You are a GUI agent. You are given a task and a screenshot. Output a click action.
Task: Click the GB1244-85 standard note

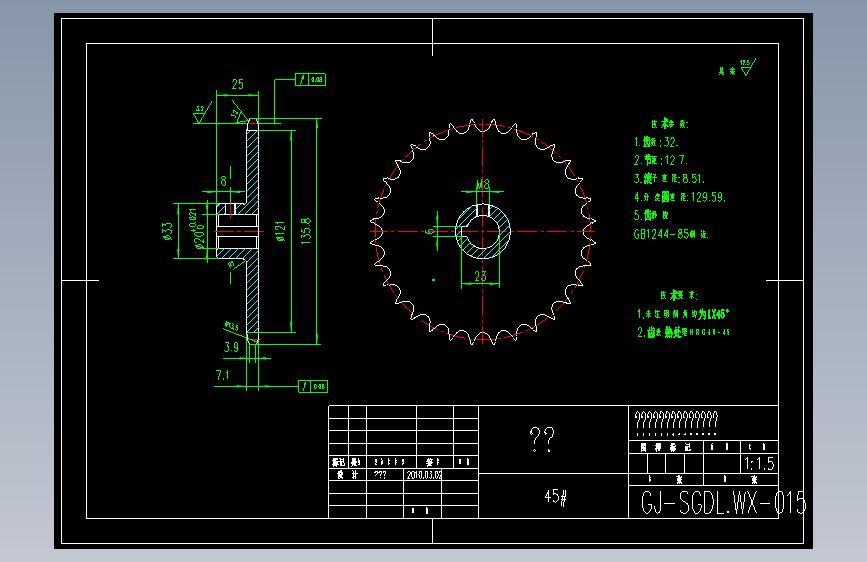(x=670, y=234)
